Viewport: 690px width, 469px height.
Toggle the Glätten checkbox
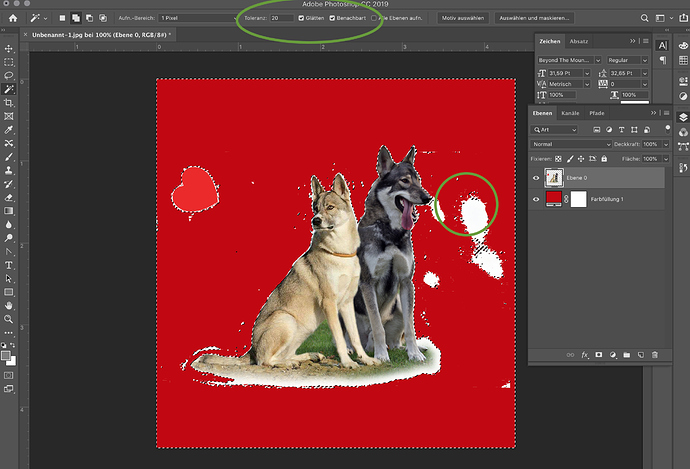tap(302, 18)
